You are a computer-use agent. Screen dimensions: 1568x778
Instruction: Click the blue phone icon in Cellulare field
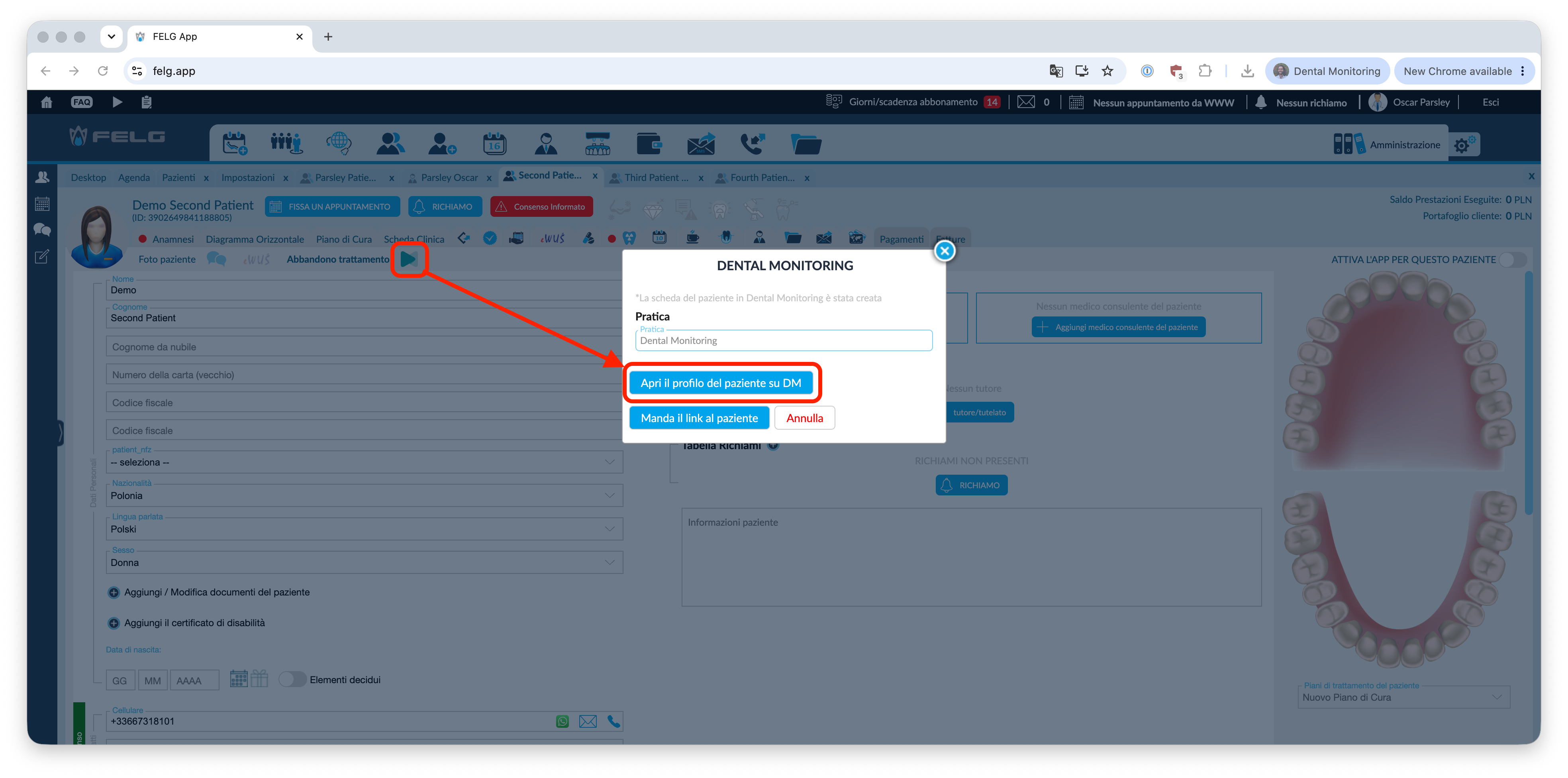[x=613, y=721]
